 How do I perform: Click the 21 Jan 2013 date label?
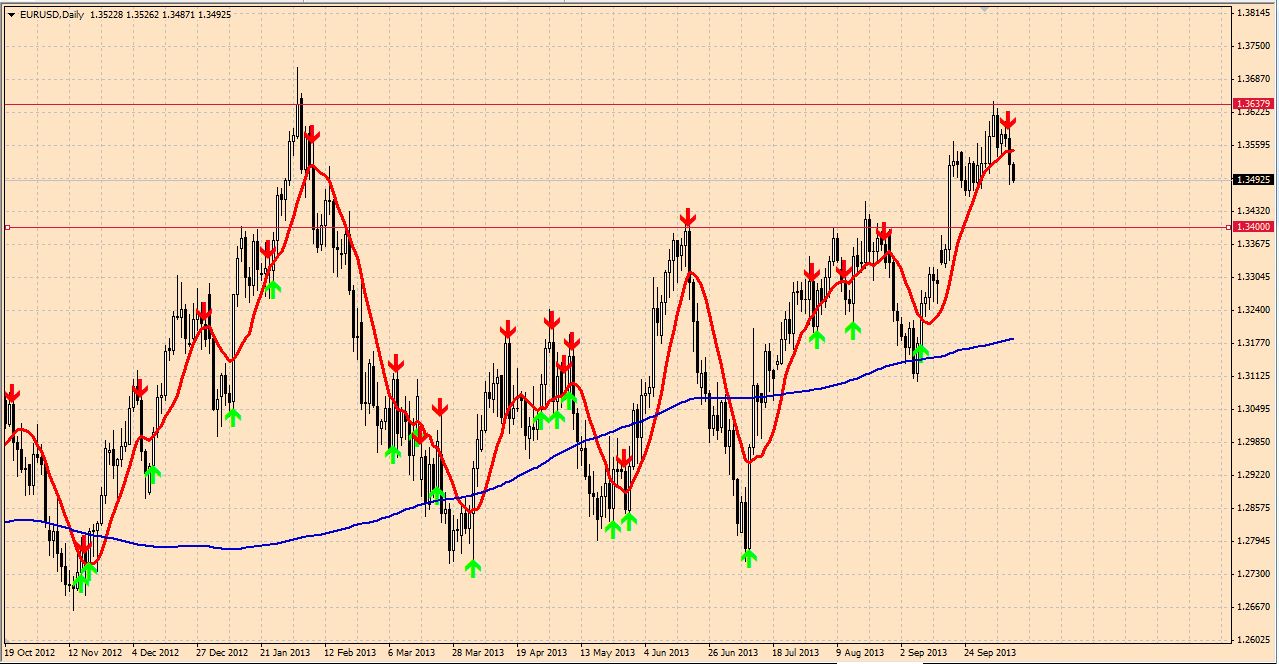pos(285,653)
